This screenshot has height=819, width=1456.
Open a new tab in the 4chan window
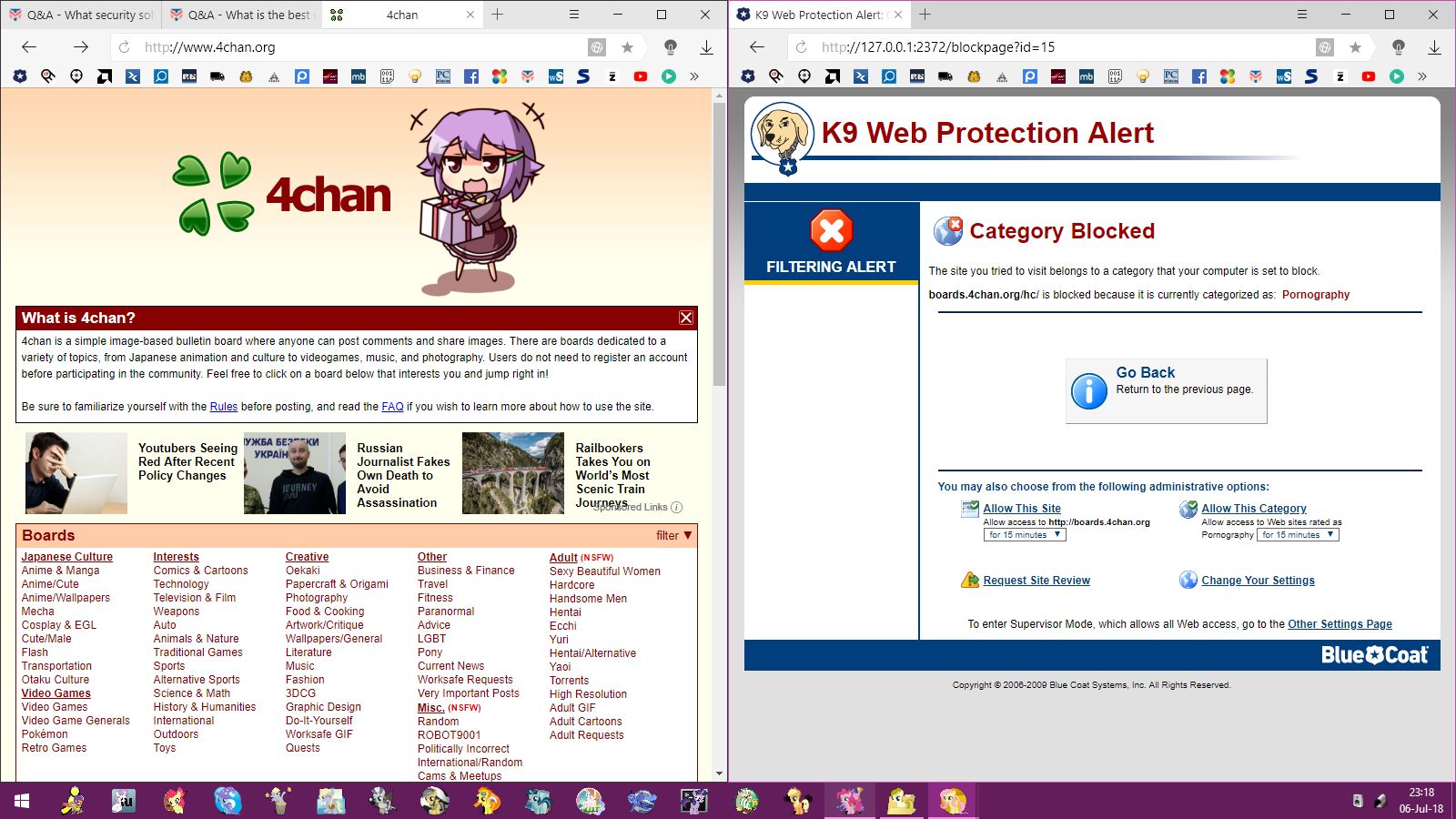pos(498,15)
